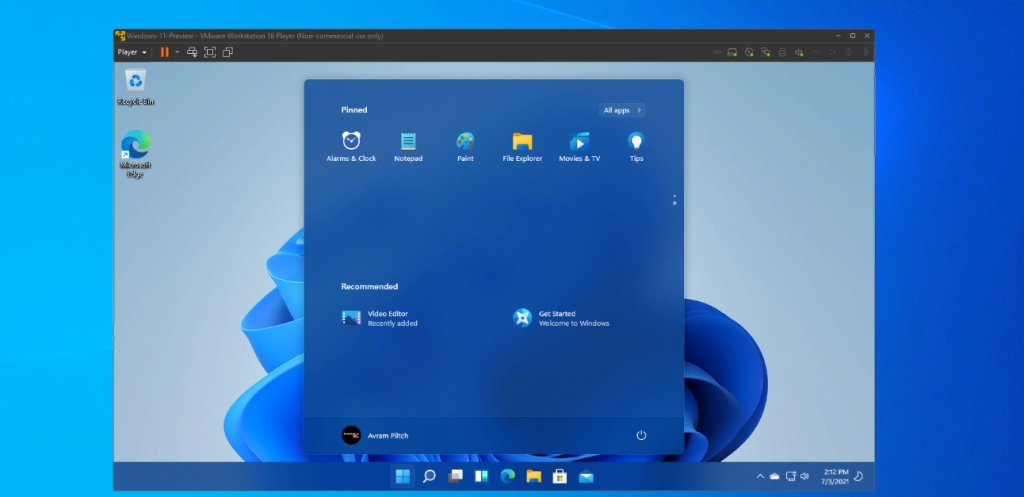Open Search from the Windows 11 taskbar
The width and height of the screenshot is (1024, 497).
tap(429, 476)
